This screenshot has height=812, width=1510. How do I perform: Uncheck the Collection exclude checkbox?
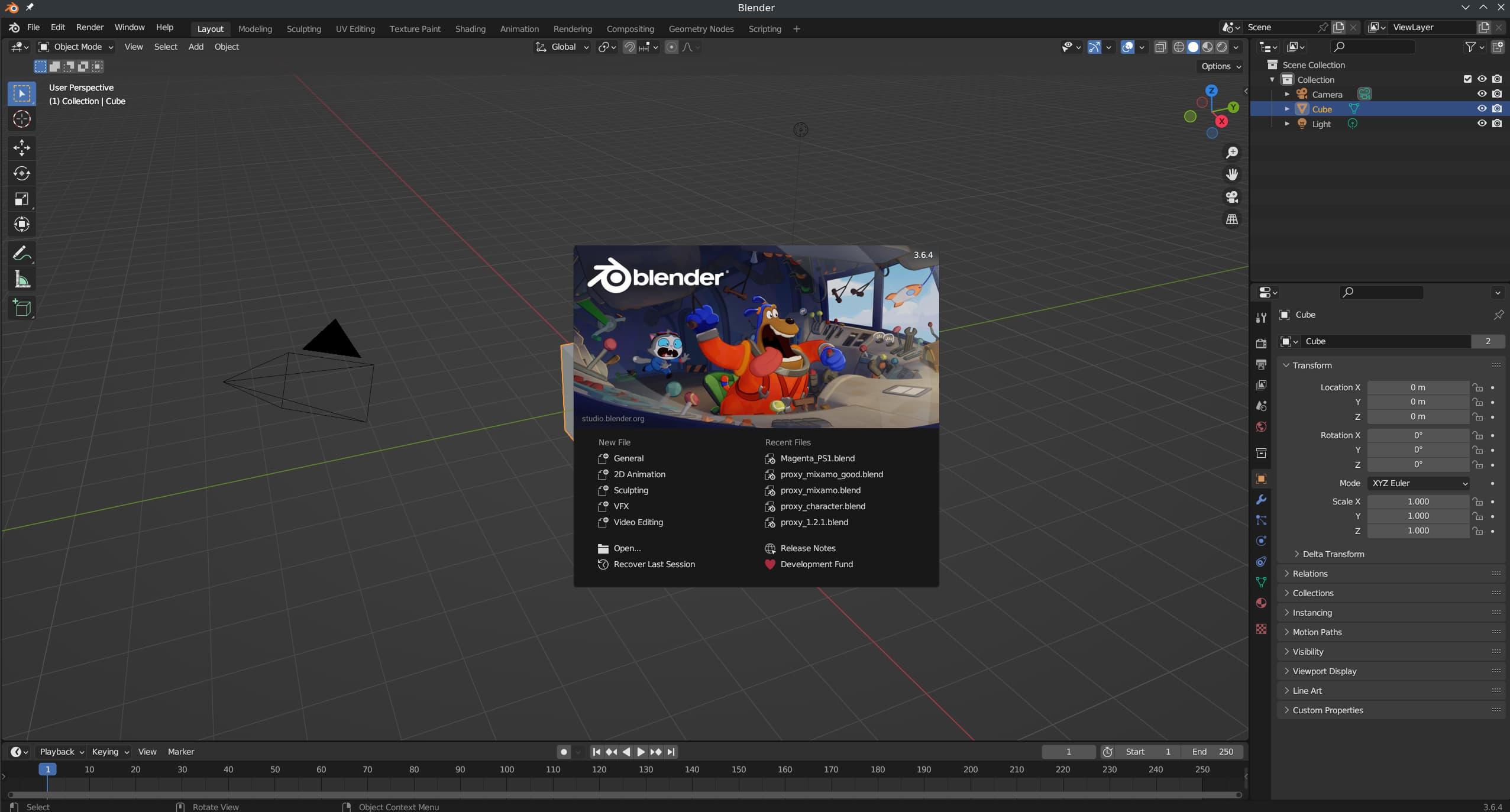click(1467, 79)
